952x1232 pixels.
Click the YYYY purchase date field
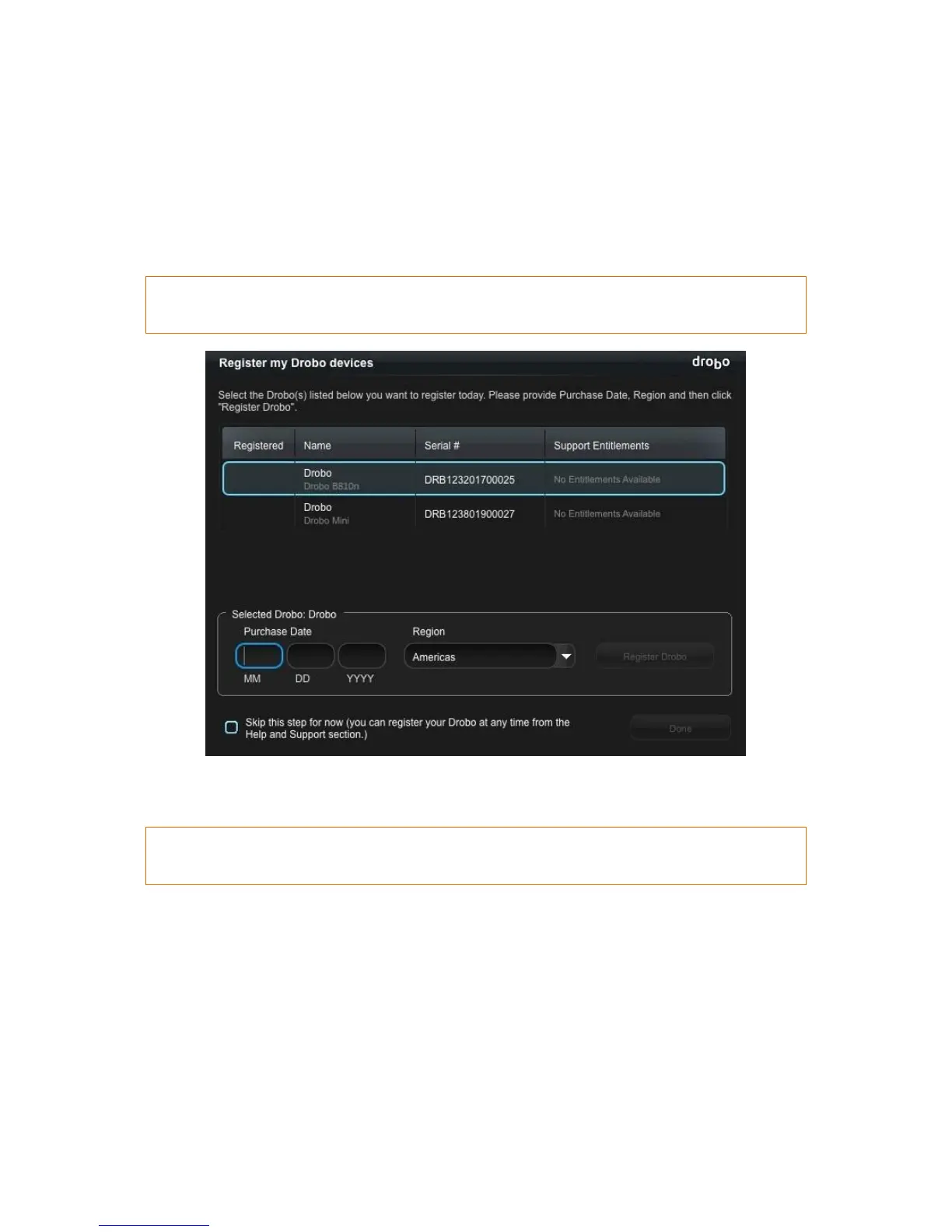[362, 656]
